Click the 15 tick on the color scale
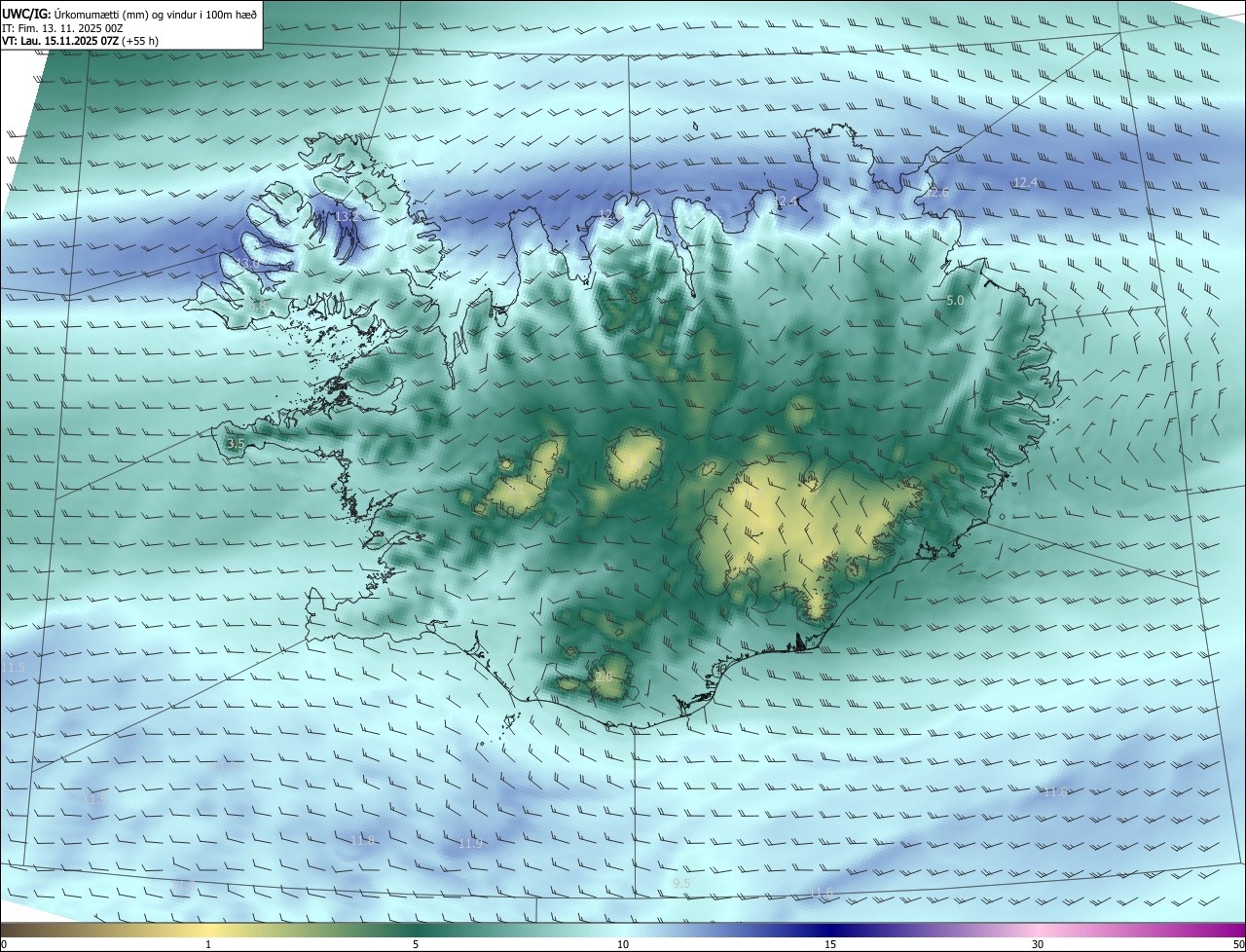The image size is (1246, 952). click(x=830, y=944)
